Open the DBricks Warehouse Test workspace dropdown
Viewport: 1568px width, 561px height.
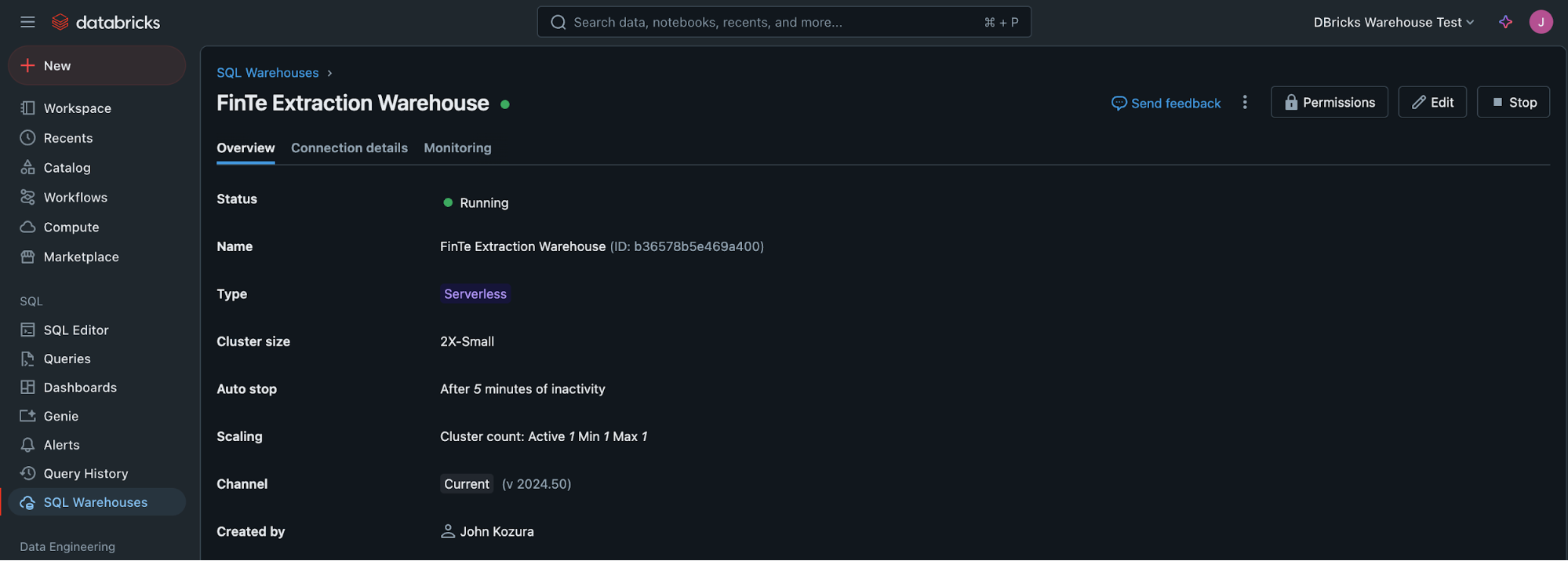pos(1393,22)
